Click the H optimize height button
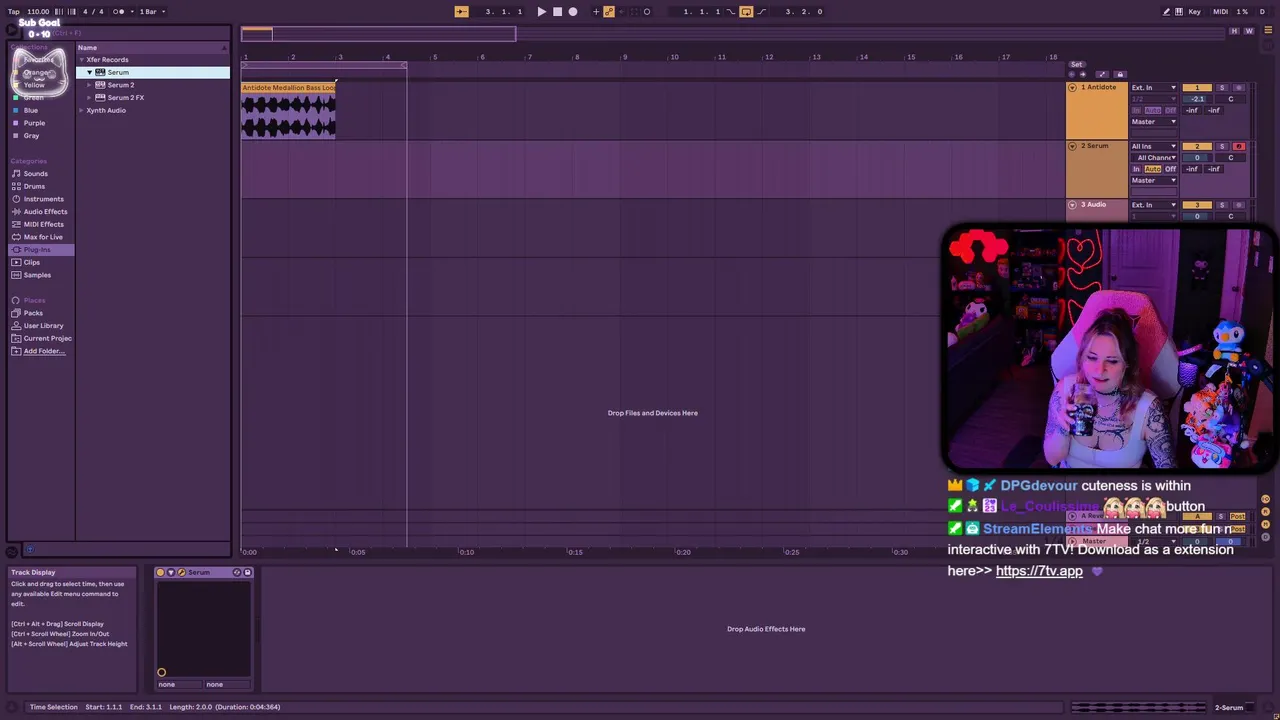 click(1234, 31)
